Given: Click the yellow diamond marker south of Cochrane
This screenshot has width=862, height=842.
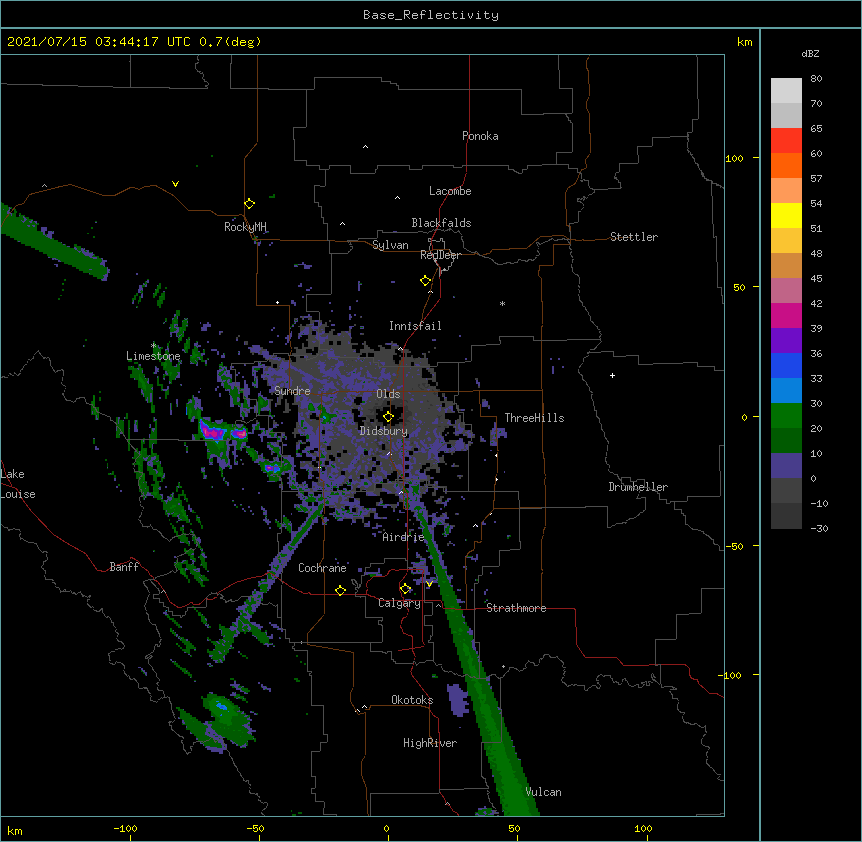Looking at the screenshot, I should point(340,590).
